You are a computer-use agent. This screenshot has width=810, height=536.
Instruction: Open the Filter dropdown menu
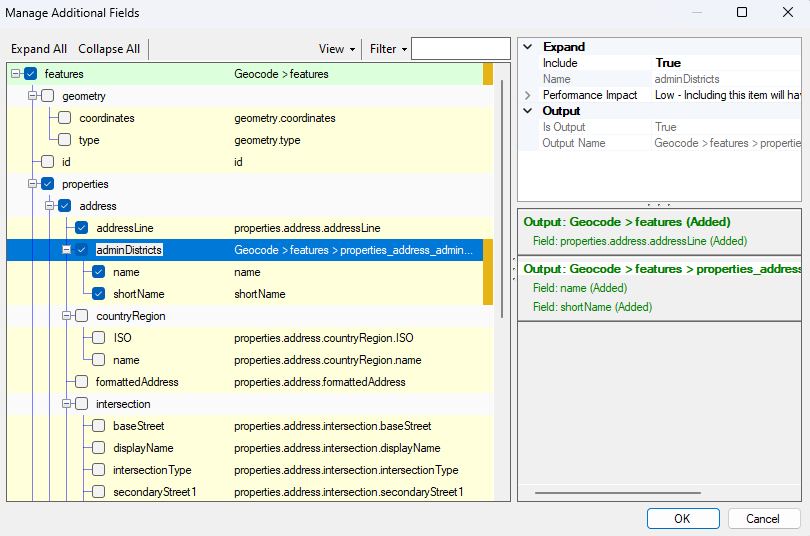[x=388, y=49]
